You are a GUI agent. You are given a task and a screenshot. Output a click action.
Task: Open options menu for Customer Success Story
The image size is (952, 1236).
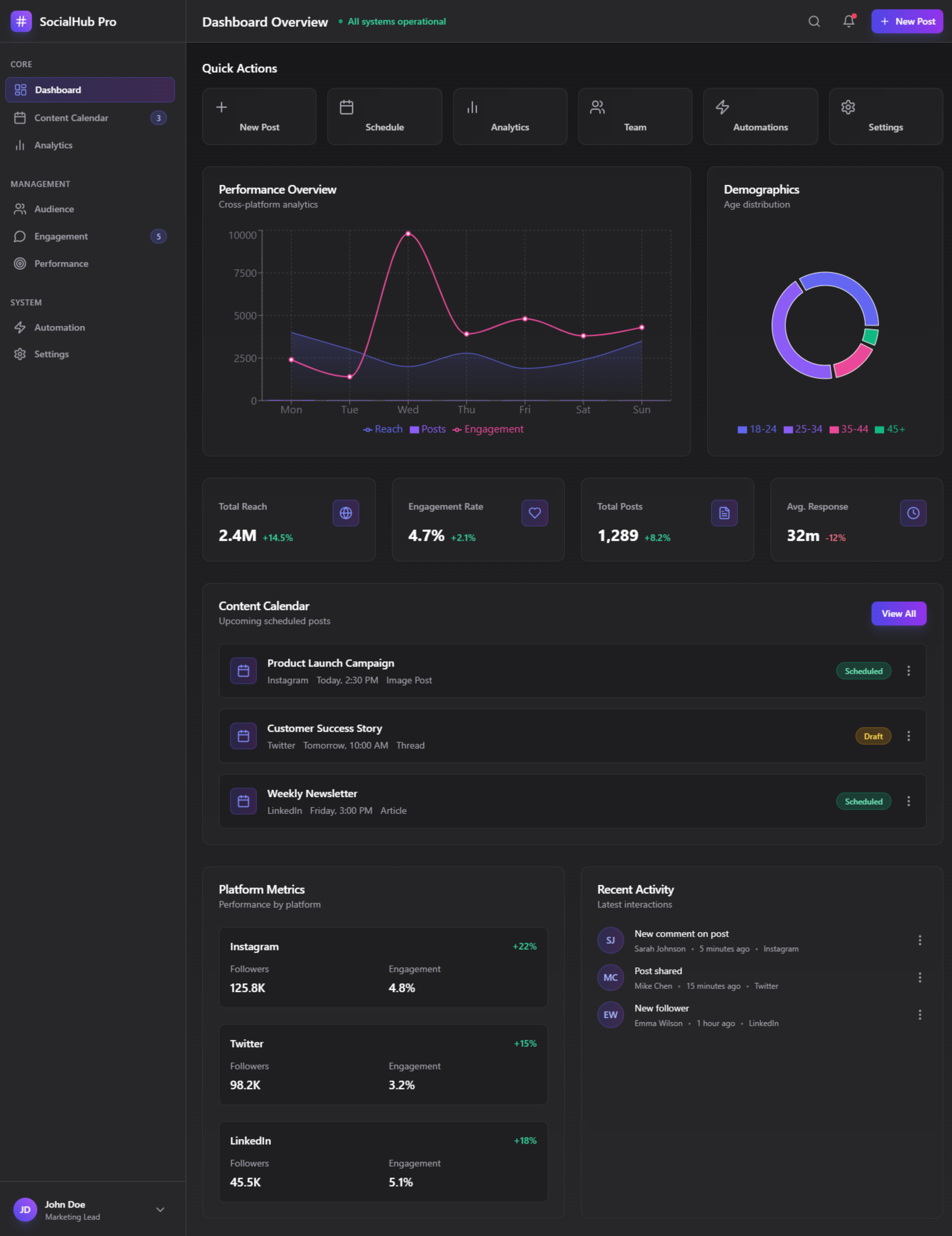point(908,736)
